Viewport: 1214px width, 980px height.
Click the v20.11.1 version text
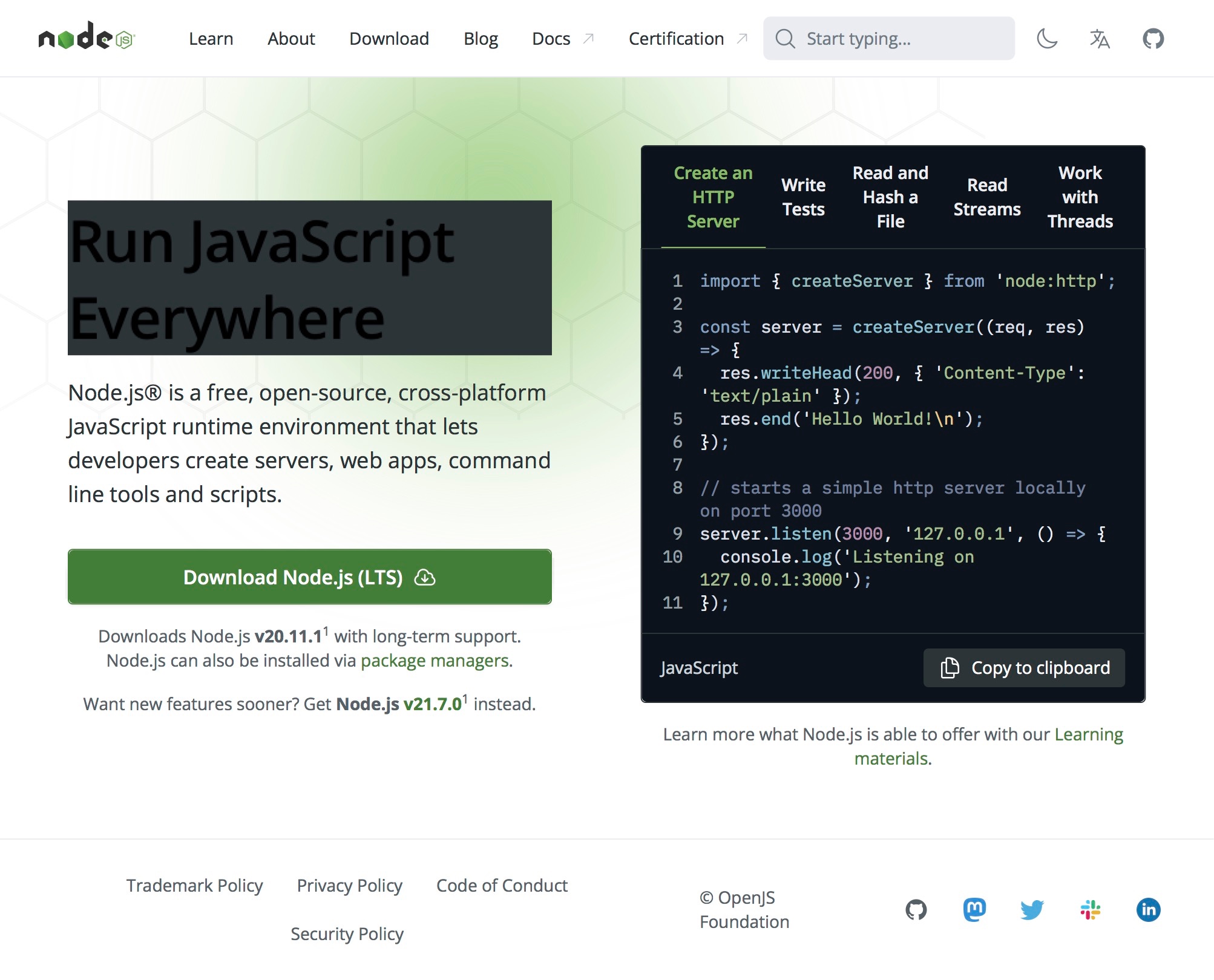[288, 636]
